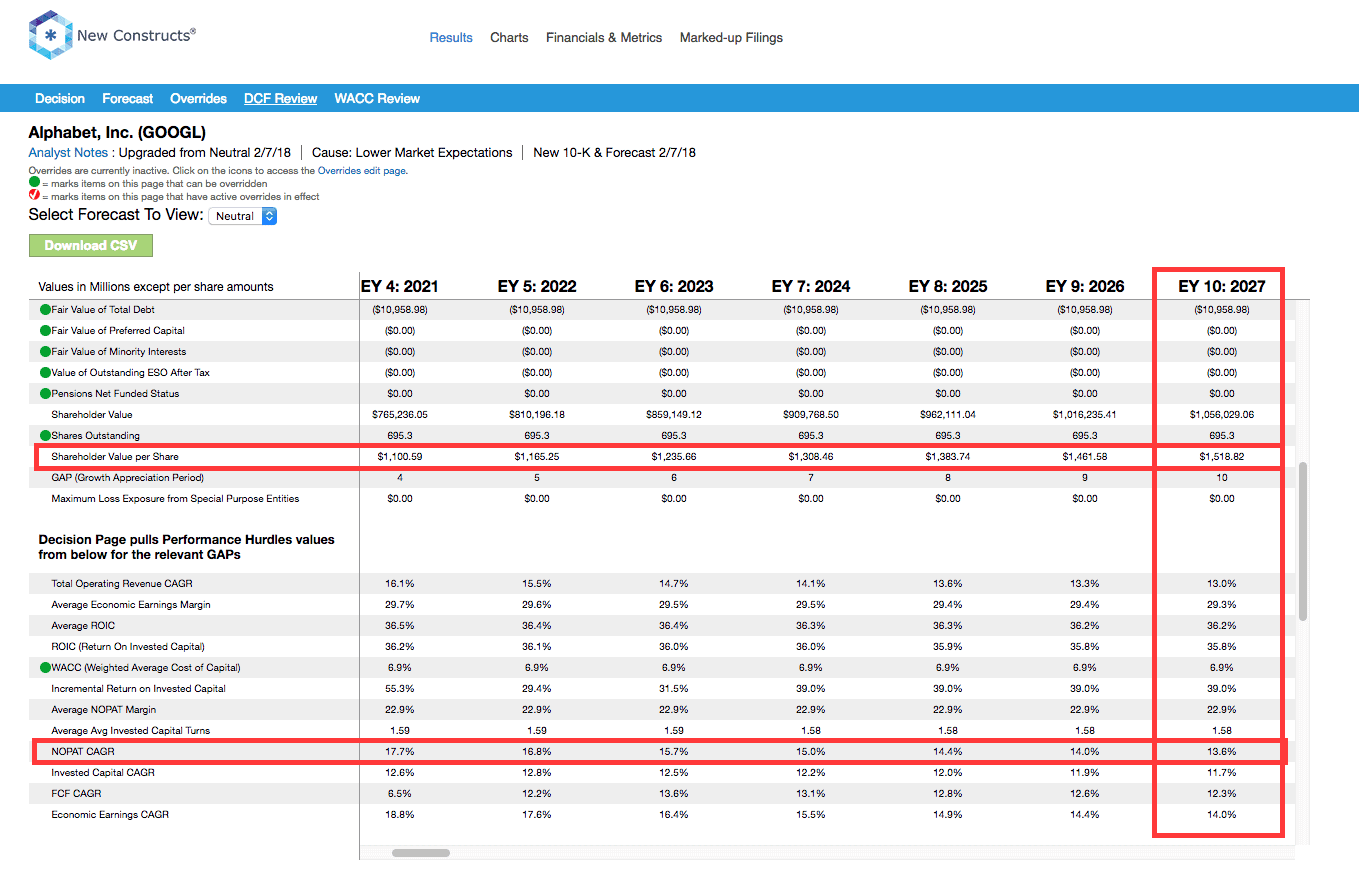Click the Alphabet, Inc. (GOOGL) heading
This screenshot has width=1359, height=884.
pyautogui.click(x=117, y=132)
